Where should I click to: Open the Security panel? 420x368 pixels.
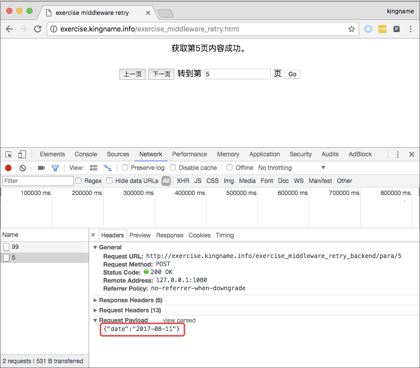pos(300,154)
